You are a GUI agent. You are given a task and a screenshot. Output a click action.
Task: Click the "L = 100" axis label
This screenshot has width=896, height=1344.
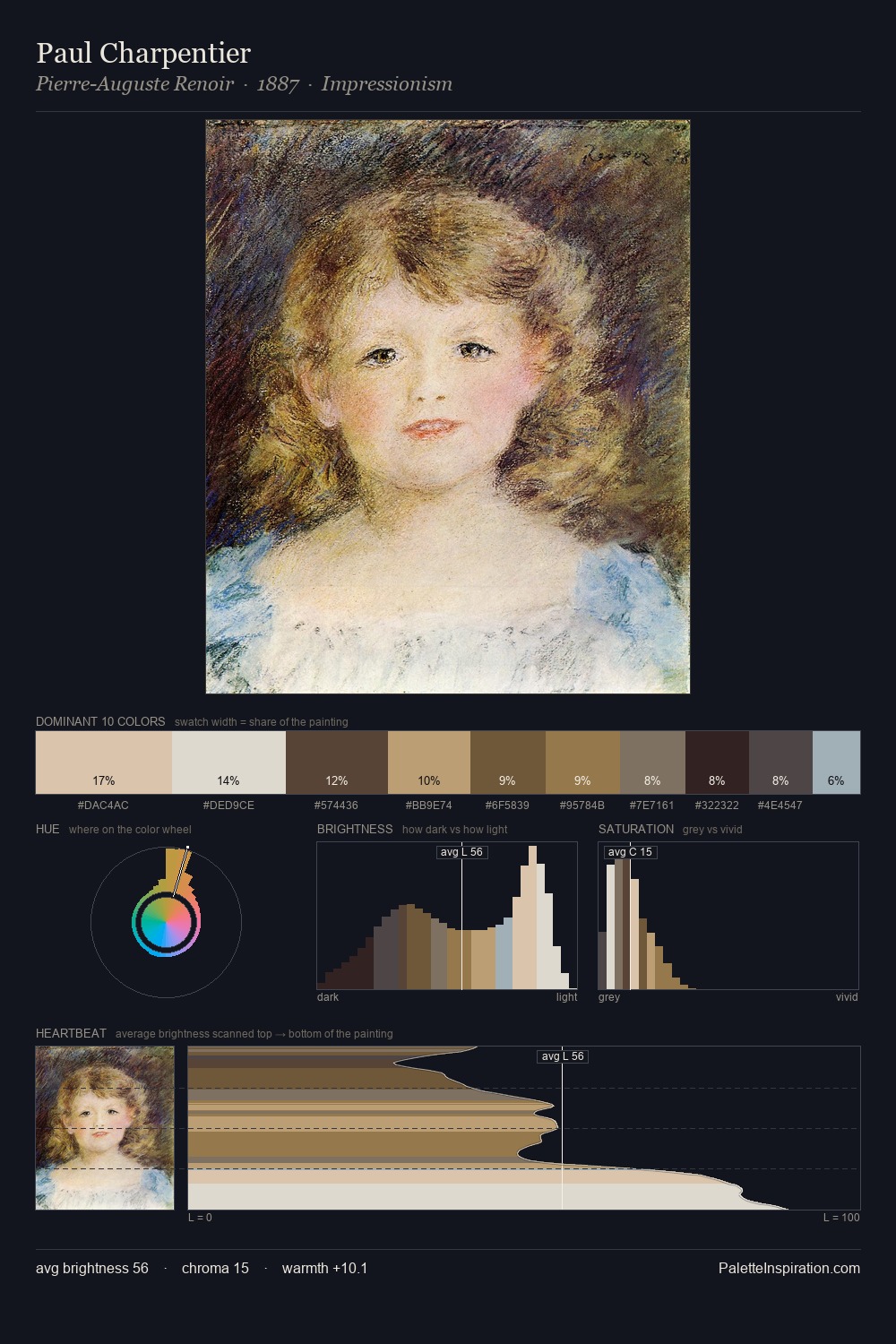[x=841, y=1218]
